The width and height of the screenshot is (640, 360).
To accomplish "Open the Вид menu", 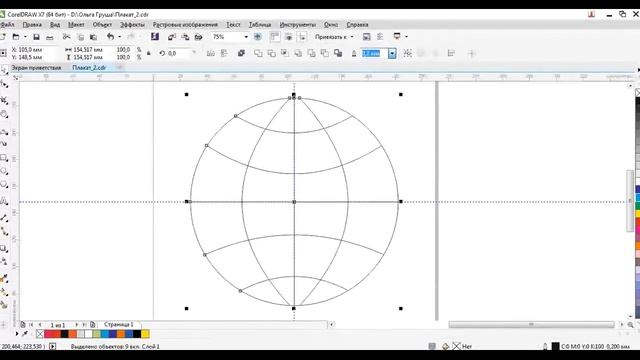I will tap(55, 25).
